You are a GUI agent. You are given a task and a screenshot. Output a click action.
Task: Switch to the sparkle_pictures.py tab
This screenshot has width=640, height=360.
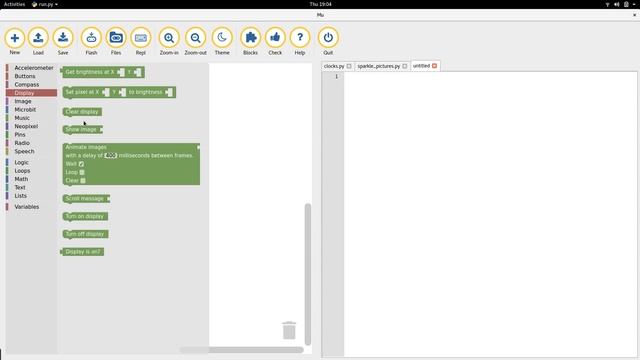(x=378, y=66)
